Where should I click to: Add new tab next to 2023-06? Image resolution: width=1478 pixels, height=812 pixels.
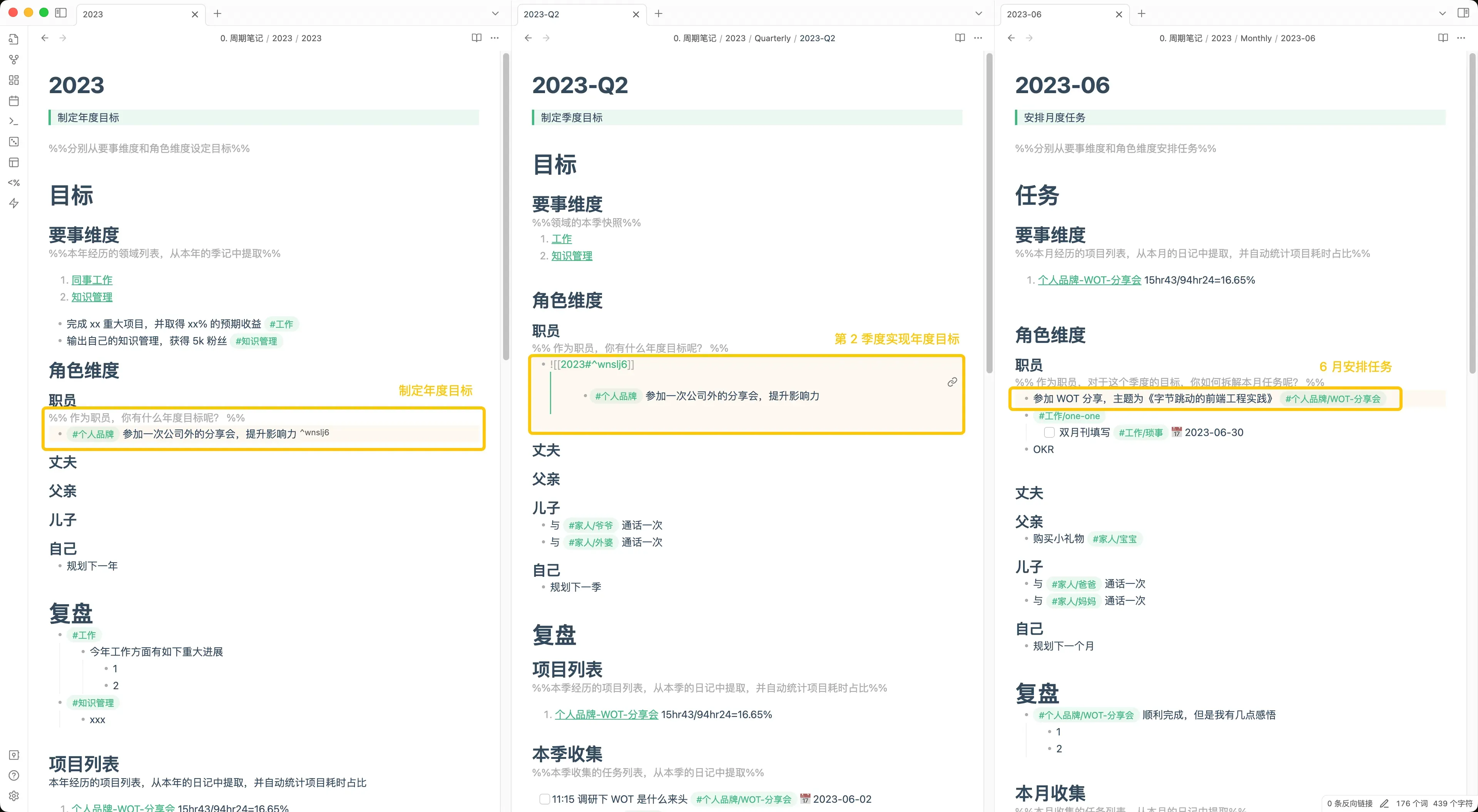(x=1142, y=14)
